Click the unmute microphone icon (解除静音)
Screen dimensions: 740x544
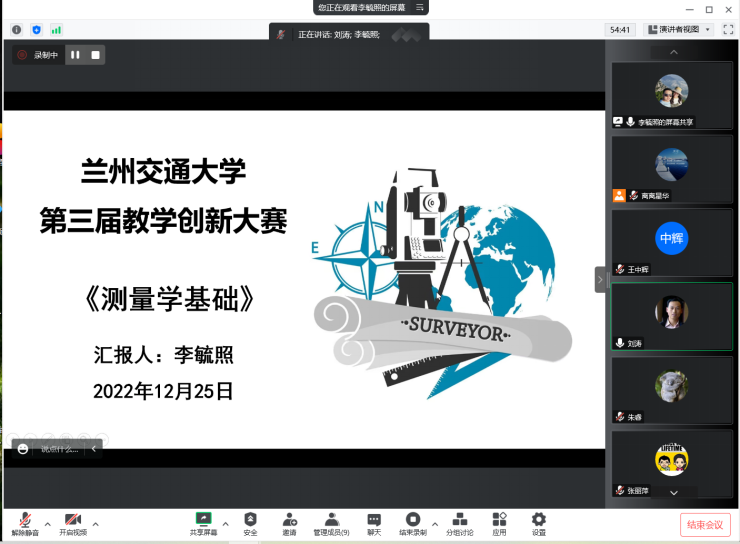pos(22,521)
